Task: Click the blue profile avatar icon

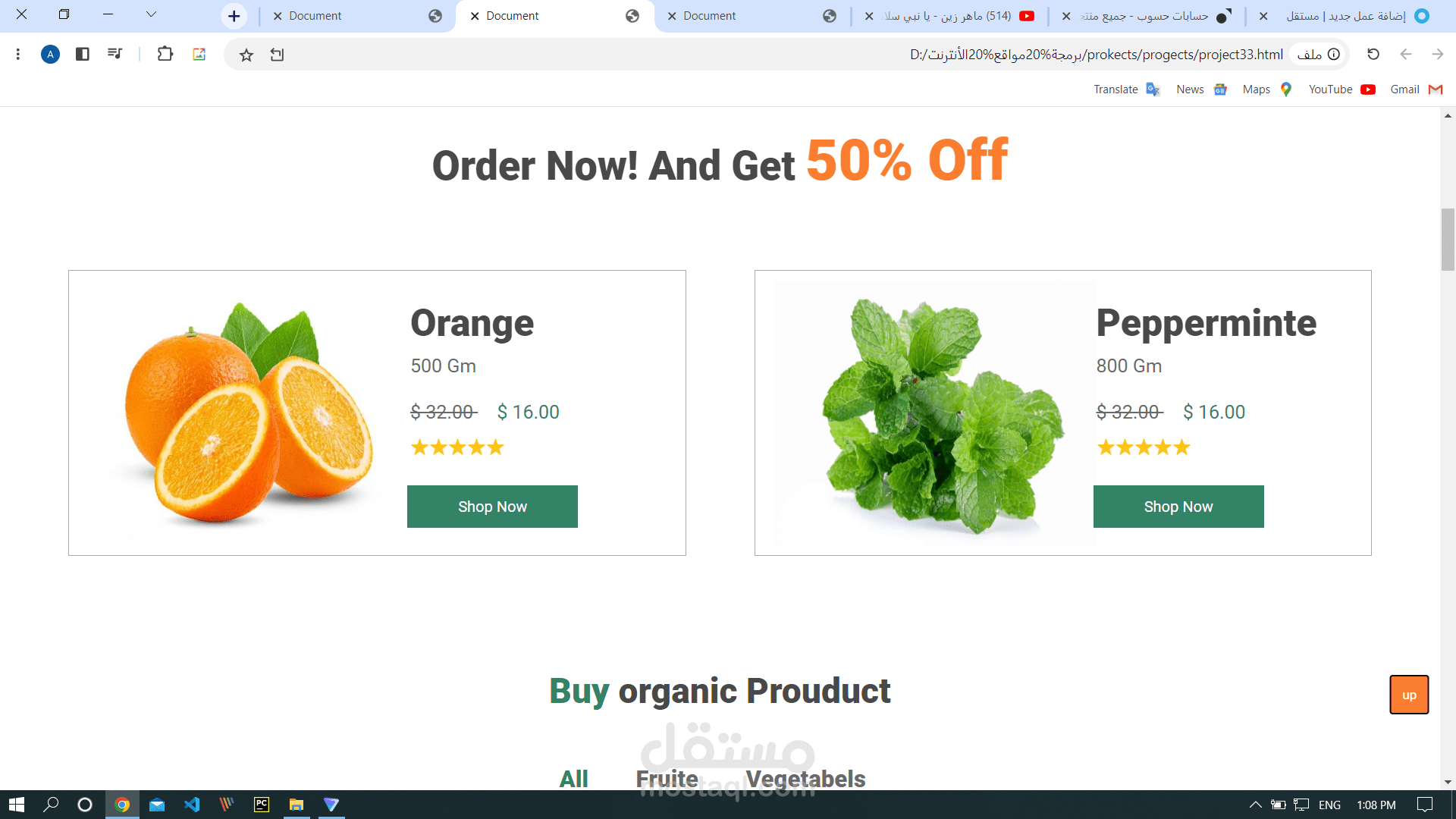Action: 50,54
